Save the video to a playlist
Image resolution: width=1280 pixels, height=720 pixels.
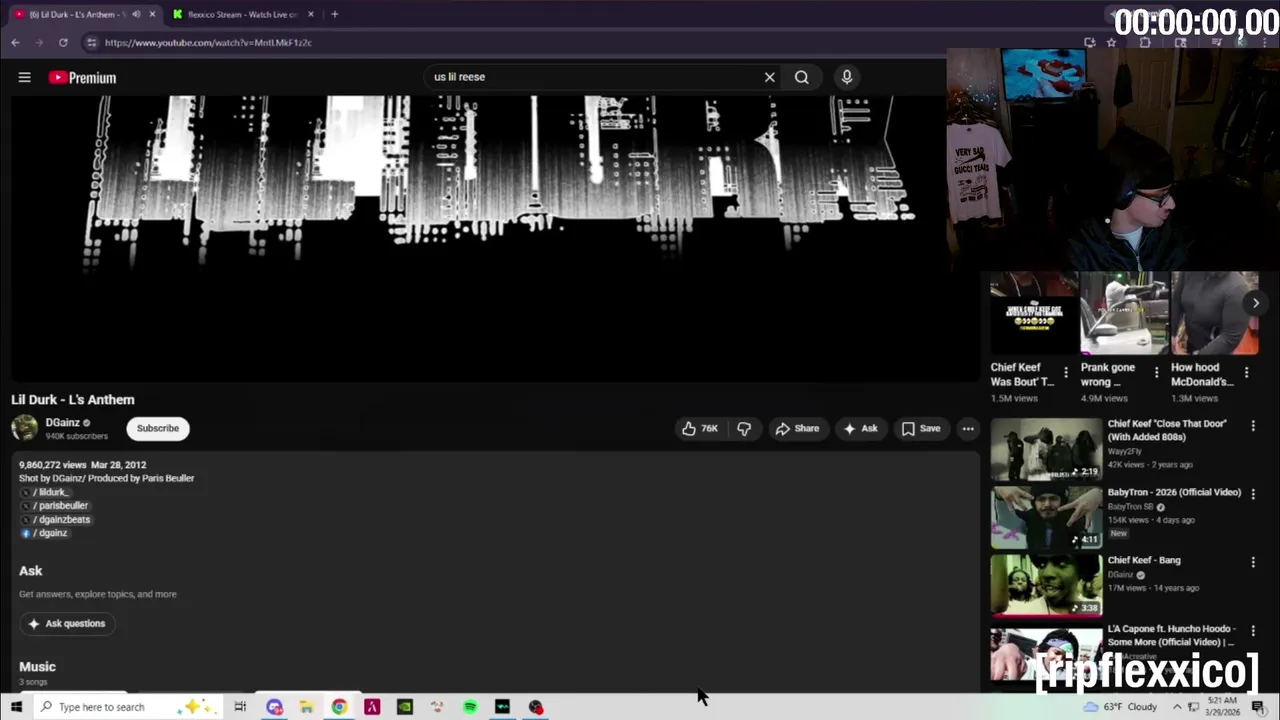(x=921, y=428)
